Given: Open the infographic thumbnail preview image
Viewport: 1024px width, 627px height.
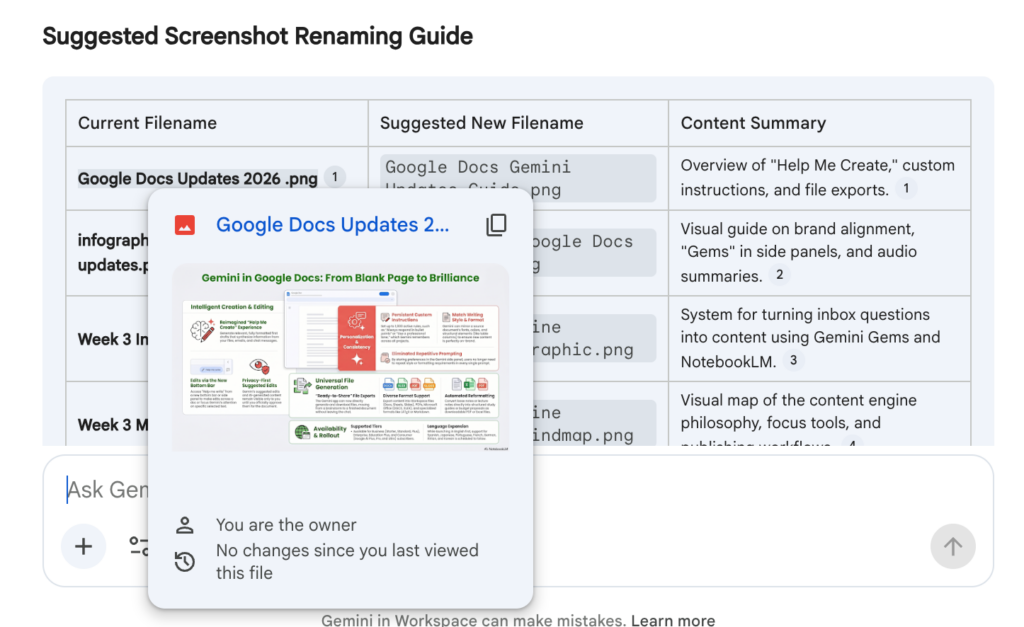Looking at the screenshot, I should click(340, 358).
